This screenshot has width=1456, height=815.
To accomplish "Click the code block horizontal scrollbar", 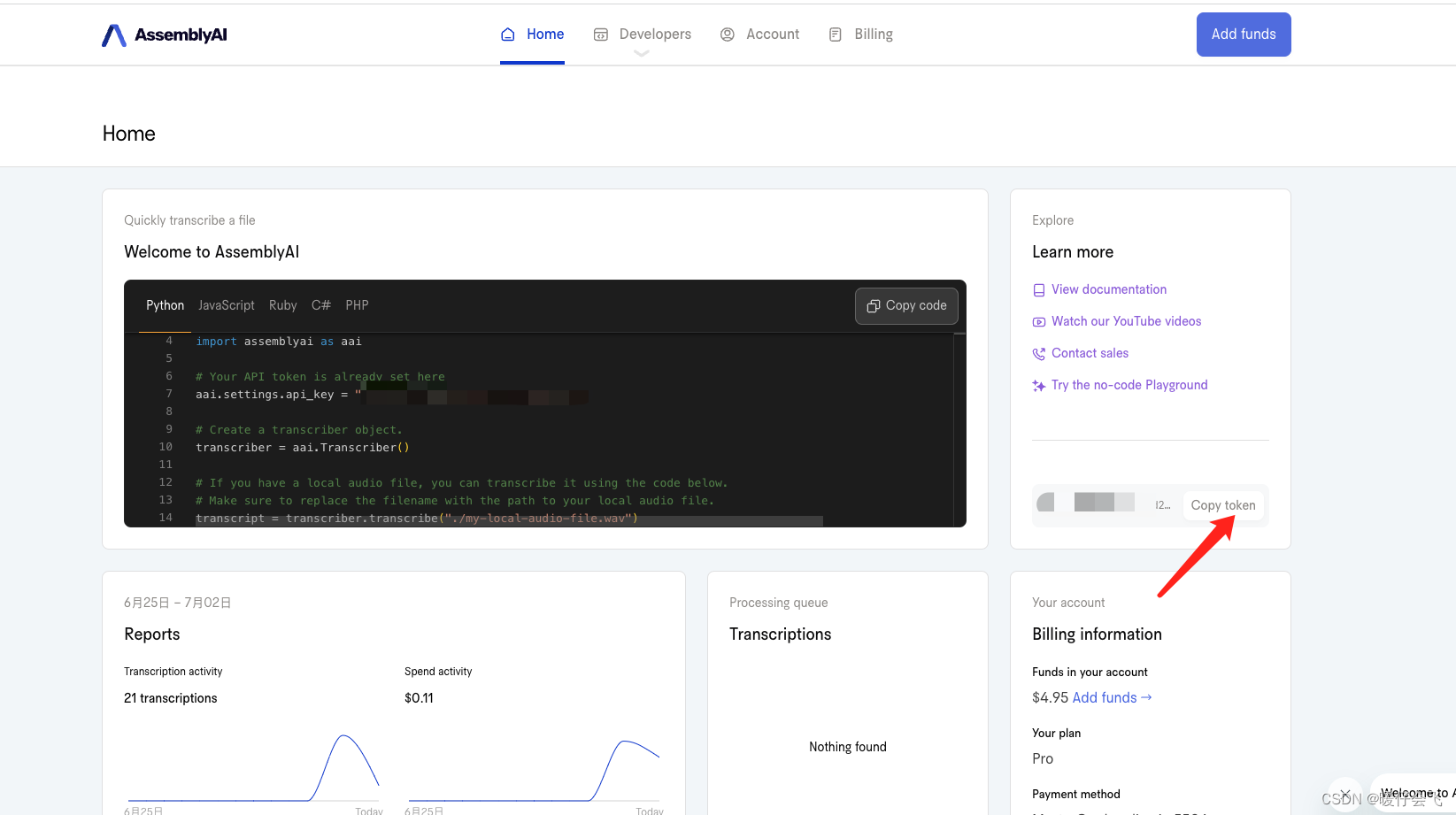I will [x=509, y=521].
